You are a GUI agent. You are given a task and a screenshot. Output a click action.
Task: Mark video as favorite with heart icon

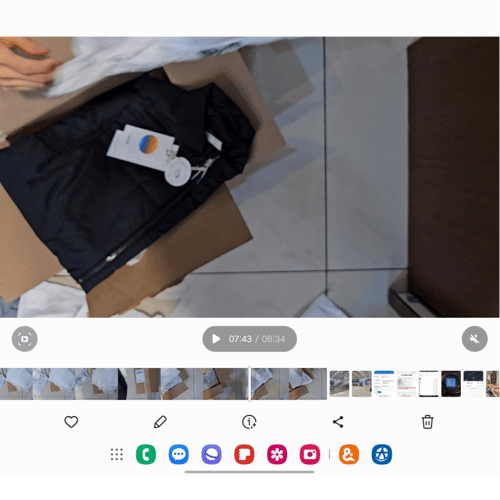[x=71, y=422]
